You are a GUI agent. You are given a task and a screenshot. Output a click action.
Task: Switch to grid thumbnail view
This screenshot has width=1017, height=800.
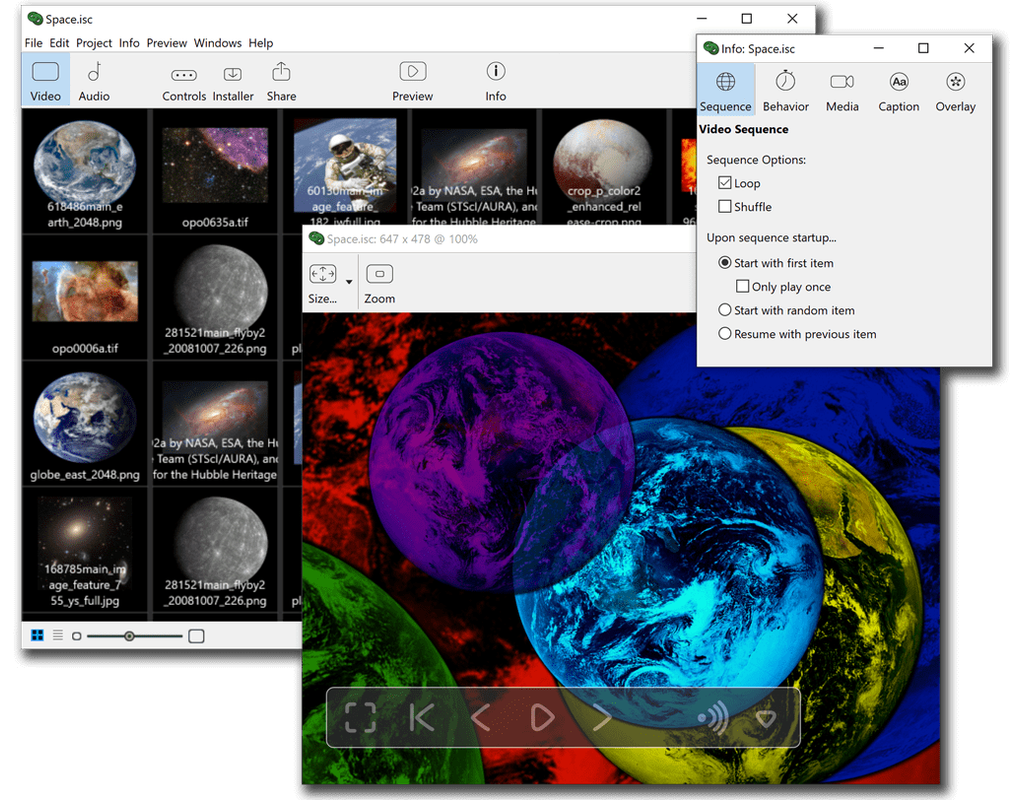click(x=38, y=635)
